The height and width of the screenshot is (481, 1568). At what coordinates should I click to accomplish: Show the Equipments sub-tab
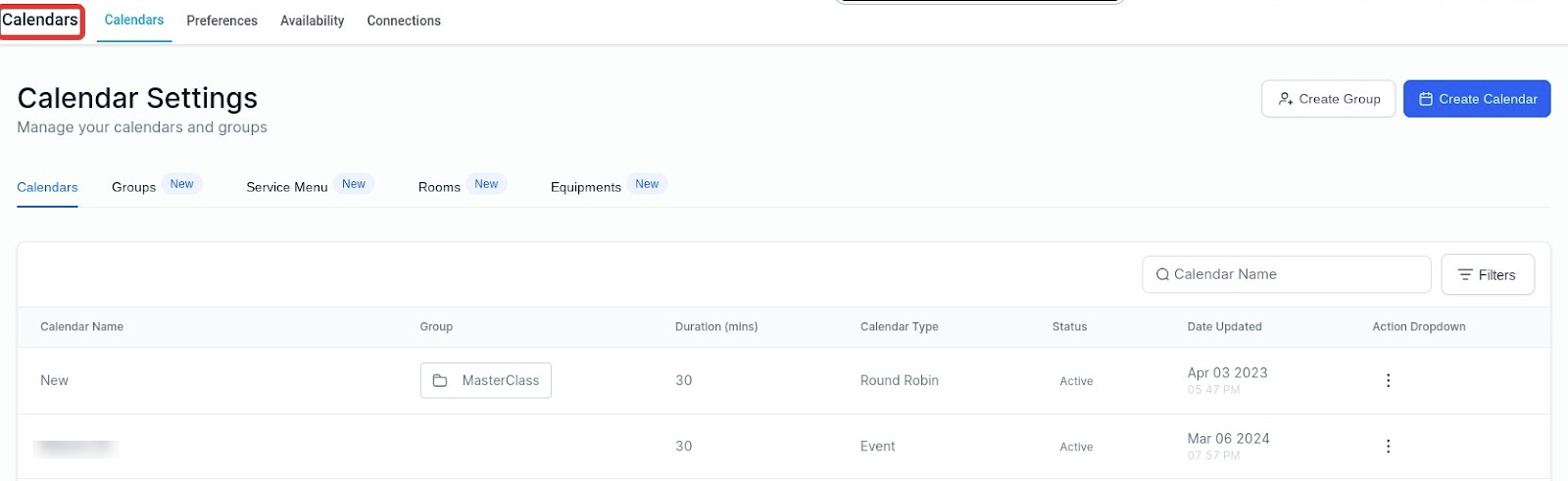point(586,187)
